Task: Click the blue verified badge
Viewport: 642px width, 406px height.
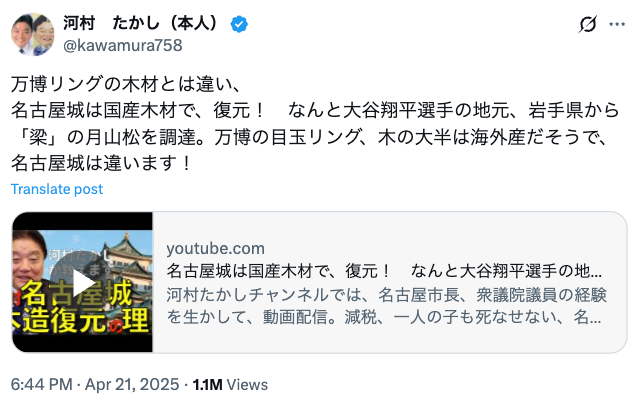Action: coord(239,24)
